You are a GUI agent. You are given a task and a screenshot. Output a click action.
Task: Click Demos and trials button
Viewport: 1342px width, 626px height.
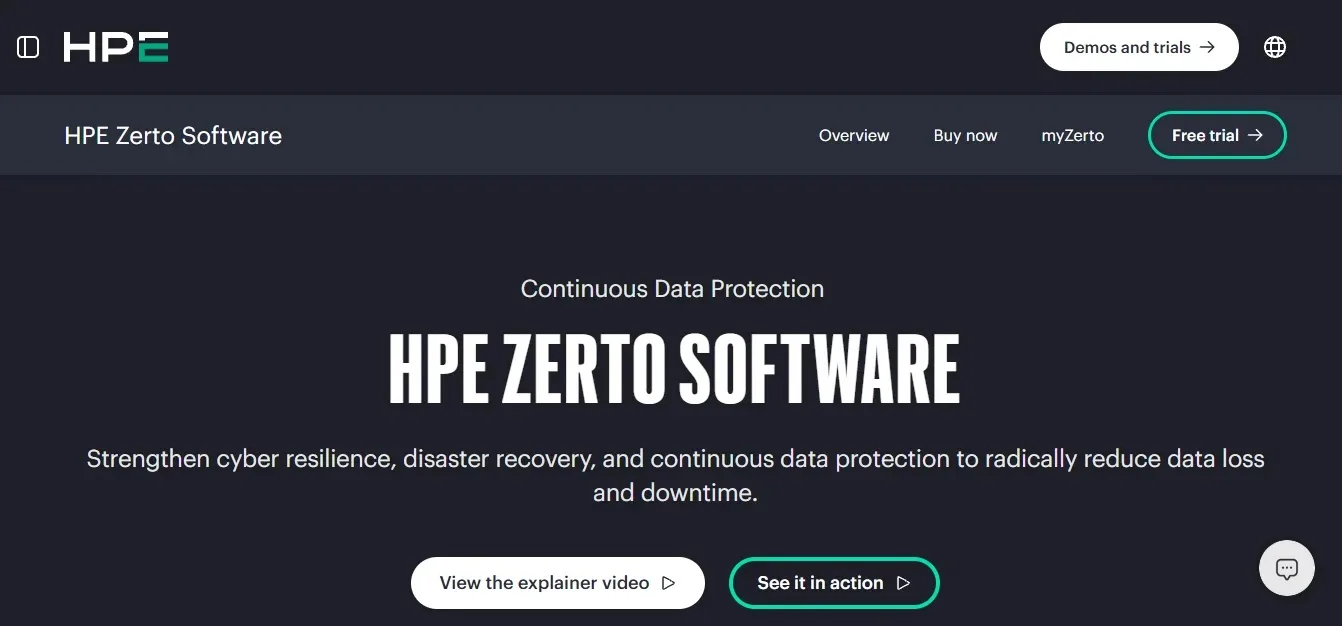point(1139,47)
